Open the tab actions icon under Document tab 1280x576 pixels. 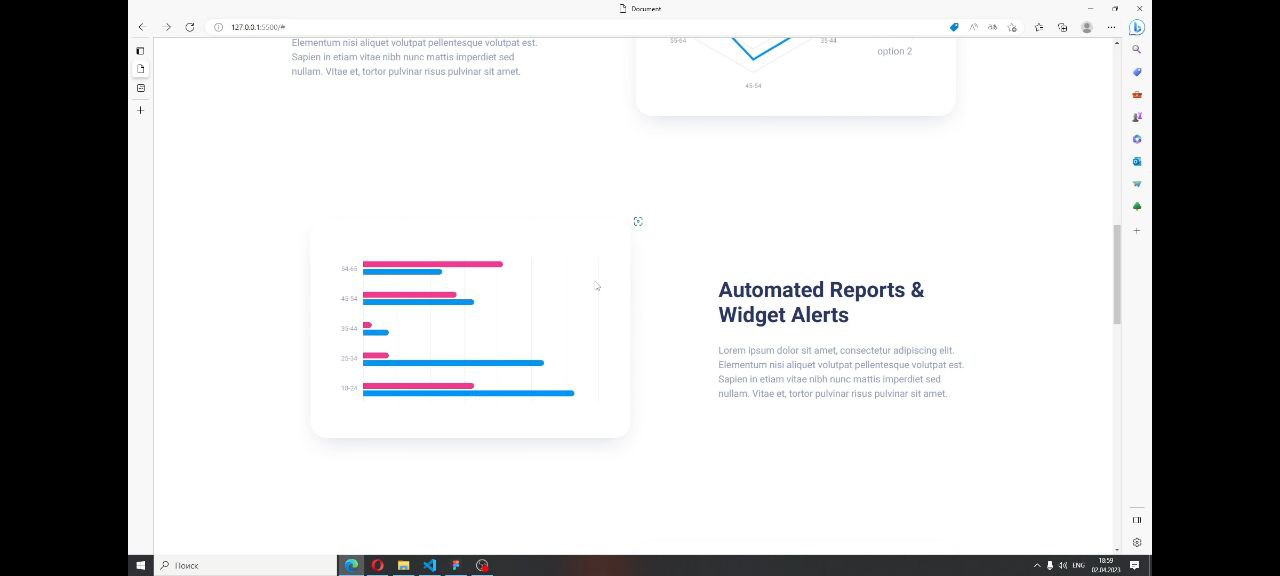click(140, 88)
